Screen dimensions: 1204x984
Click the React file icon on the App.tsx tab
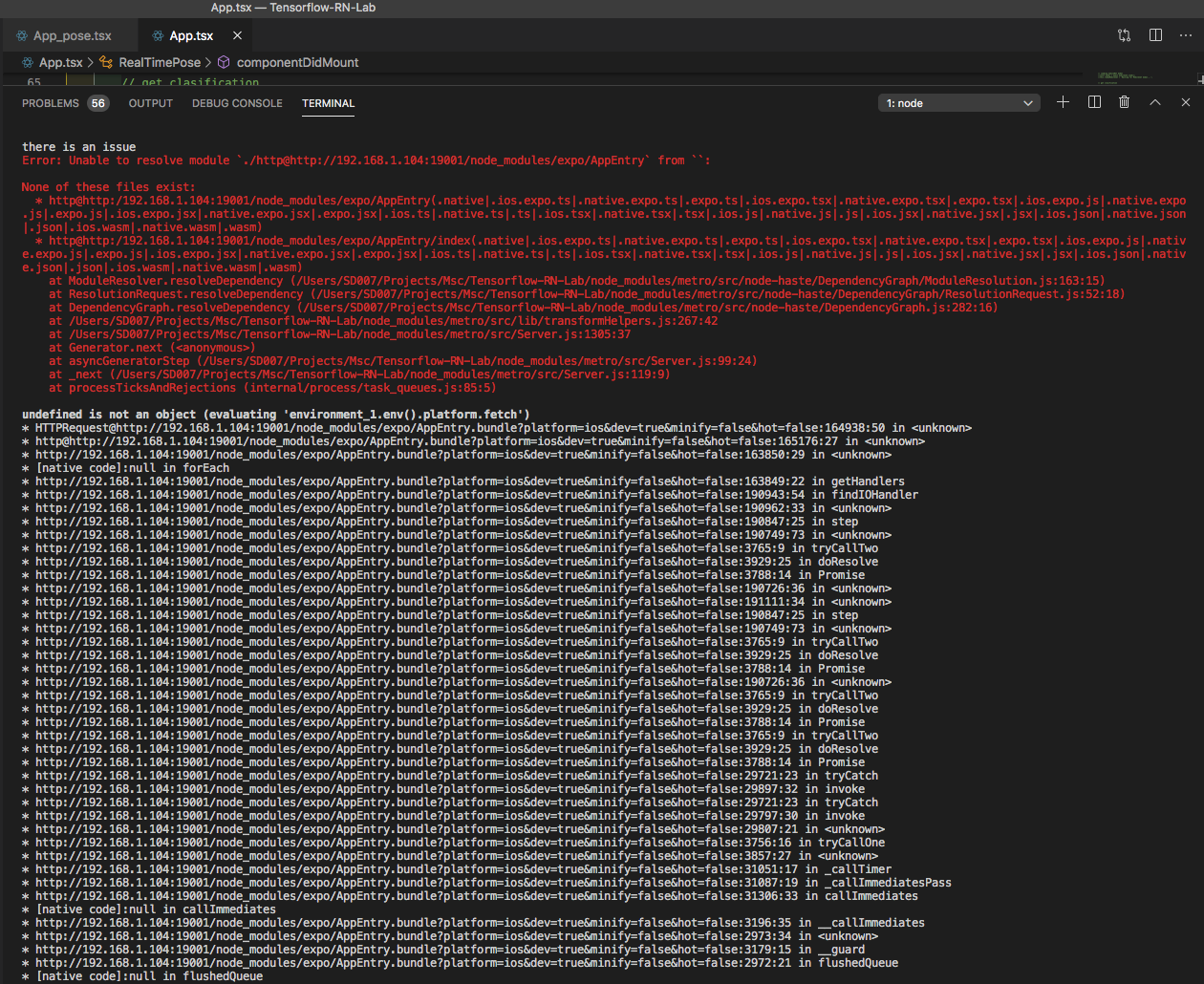[x=157, y=34]
